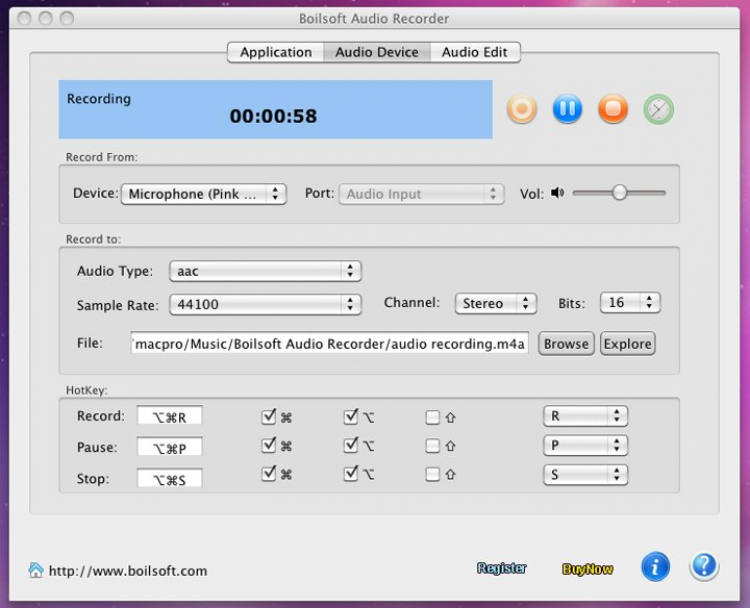The width and height of the screenshot is (750, 608).
Task: Uncheck Command modifier for Record hotkey
Action: pos(268,417)
